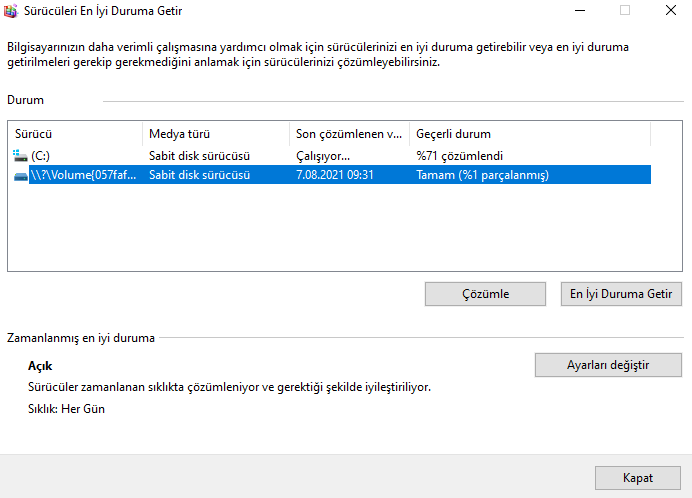
Task: Sort by the Medya türü column header
Action: pos(215,134)
